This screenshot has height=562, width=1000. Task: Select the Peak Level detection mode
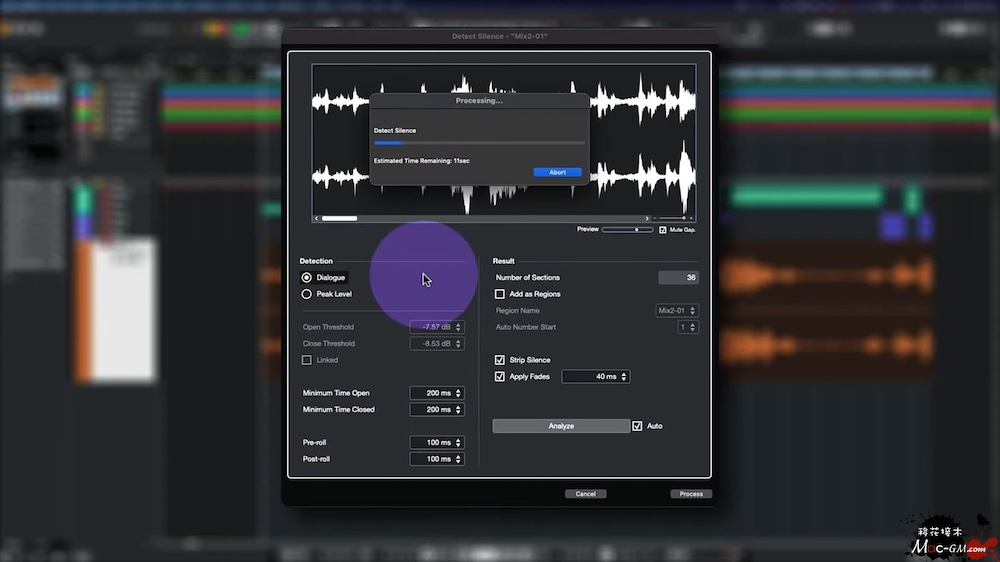click(307, 294)
